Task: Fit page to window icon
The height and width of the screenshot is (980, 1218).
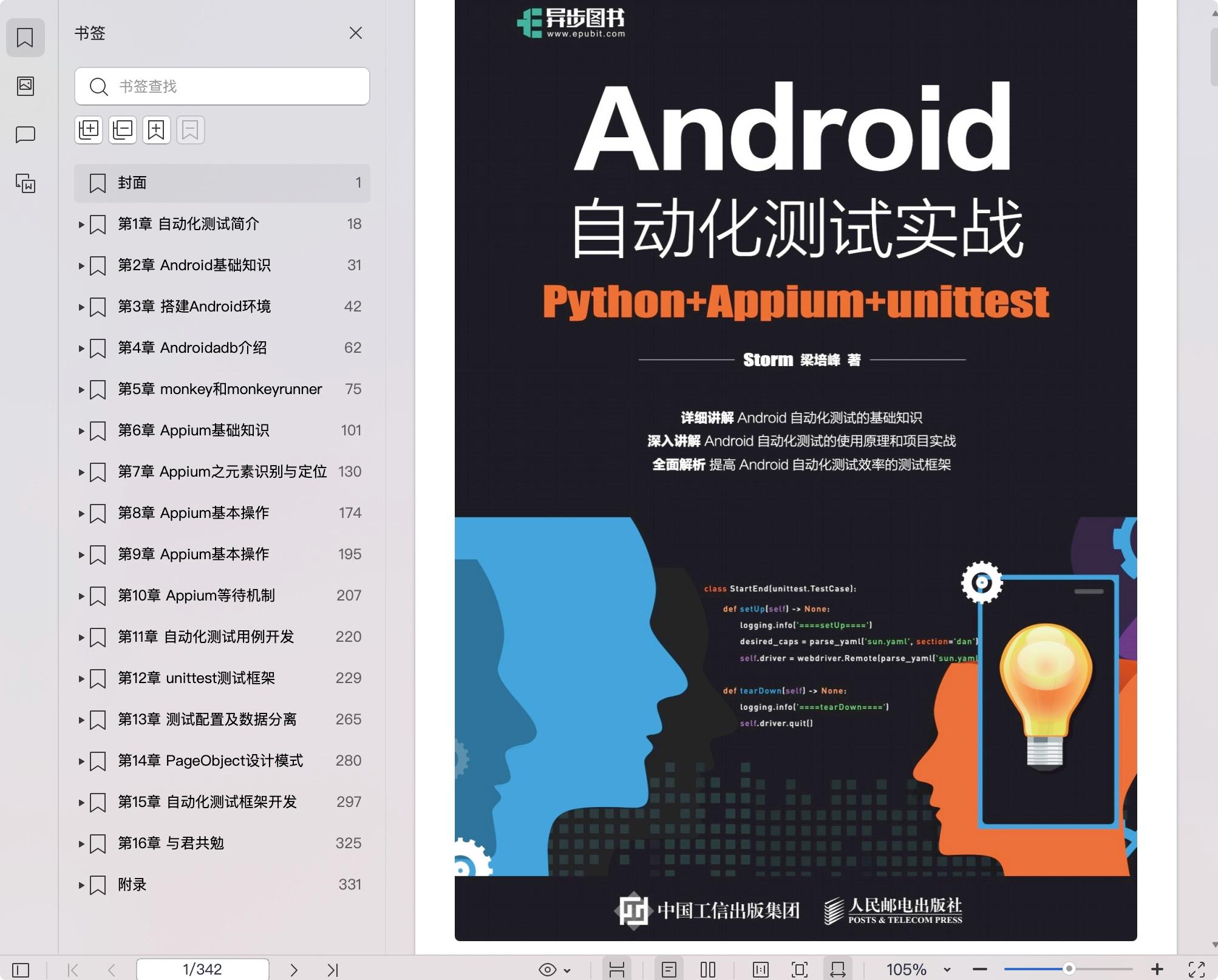Action: (x=800, y=970)
